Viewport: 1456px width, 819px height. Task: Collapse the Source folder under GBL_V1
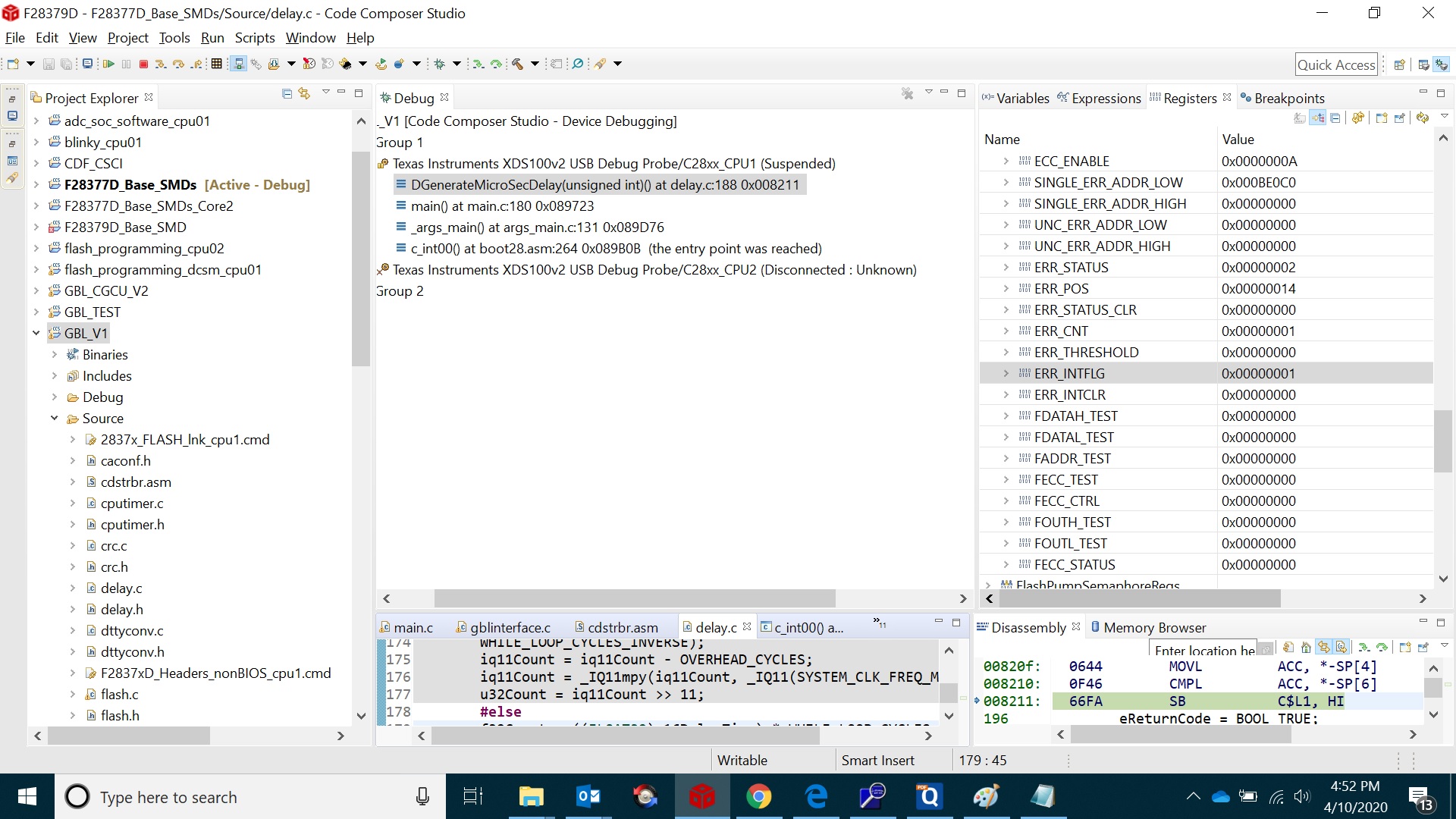pos(54,418)
